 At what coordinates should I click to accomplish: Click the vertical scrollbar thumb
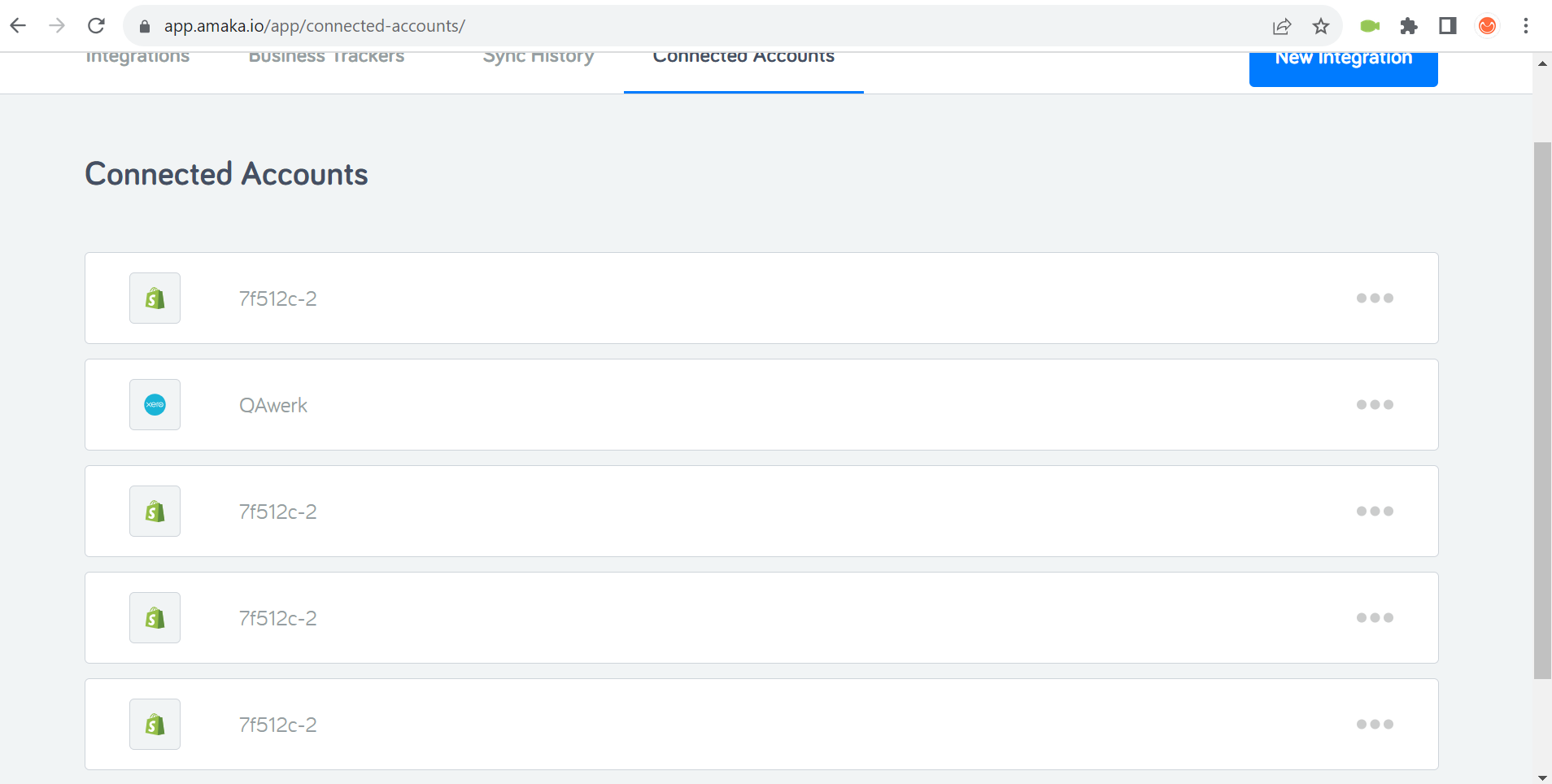click(1542, 411)
